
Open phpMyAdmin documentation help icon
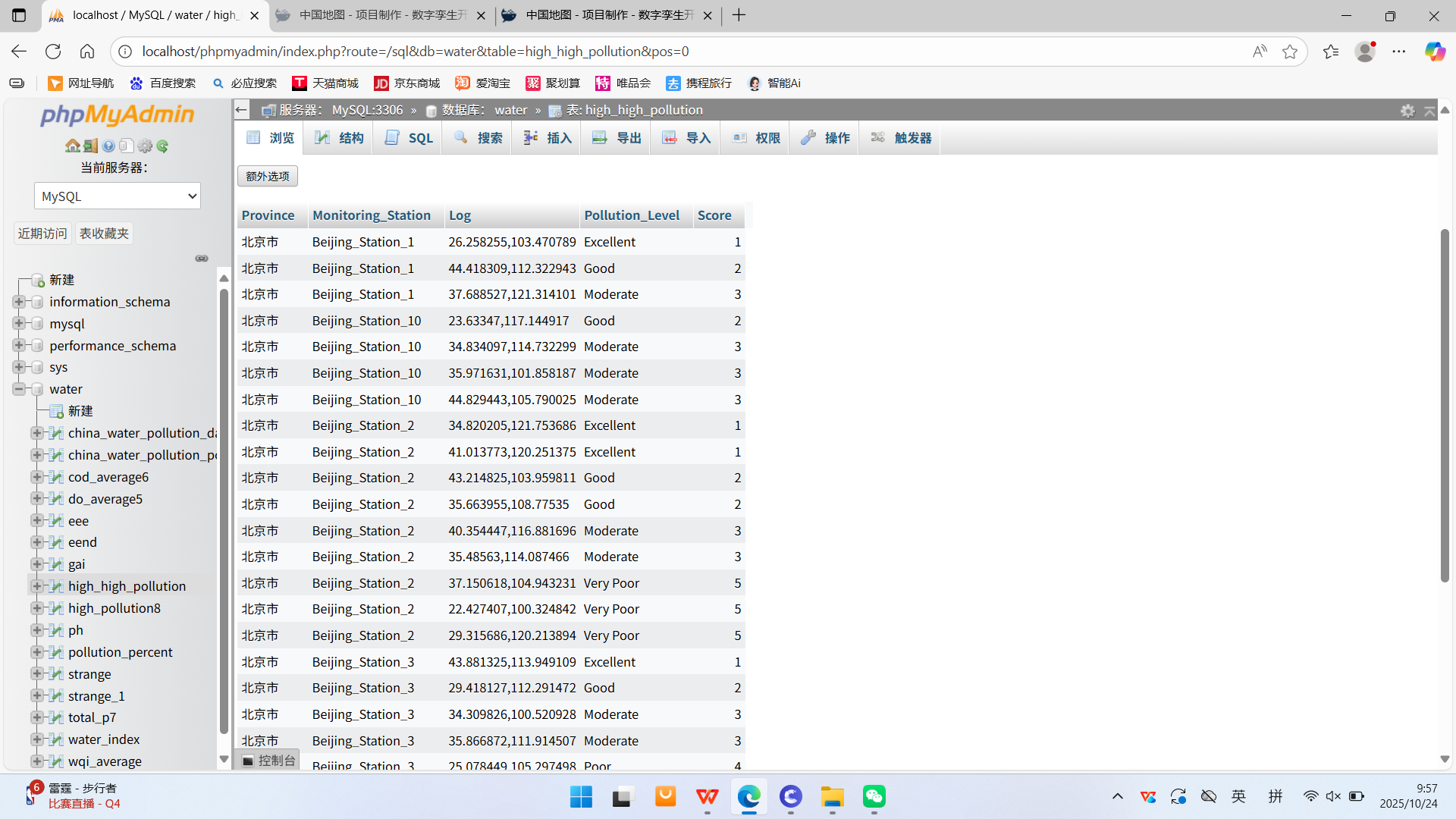(x=108, y=146)
